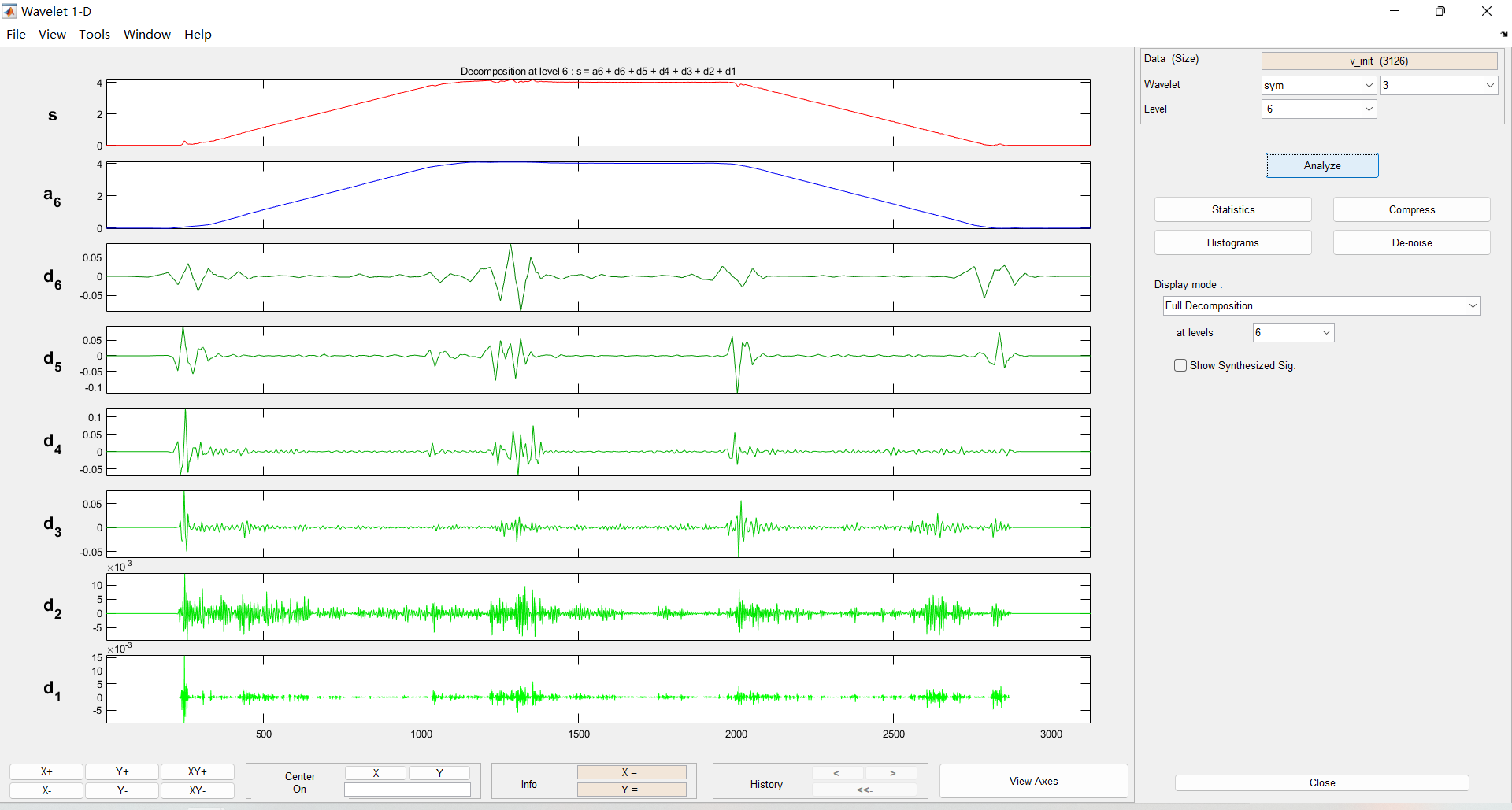The height and width of the screenshot is (810, 1512).
Task: Click the Data v_init (3126) field
Action: point(1378,61)
